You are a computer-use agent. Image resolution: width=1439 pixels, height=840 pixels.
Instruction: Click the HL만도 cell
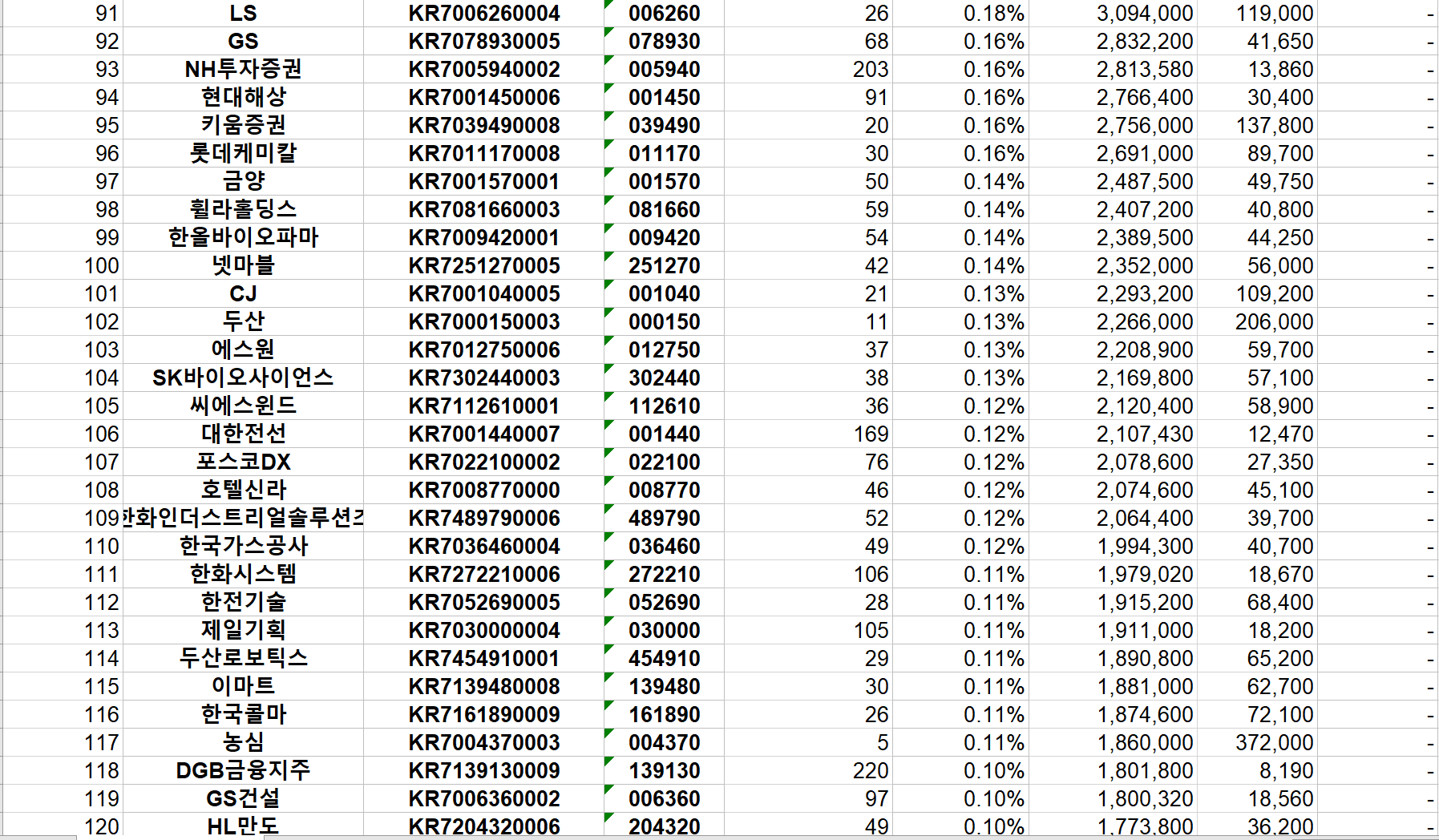pyautogui.click(x=243, y=826)
